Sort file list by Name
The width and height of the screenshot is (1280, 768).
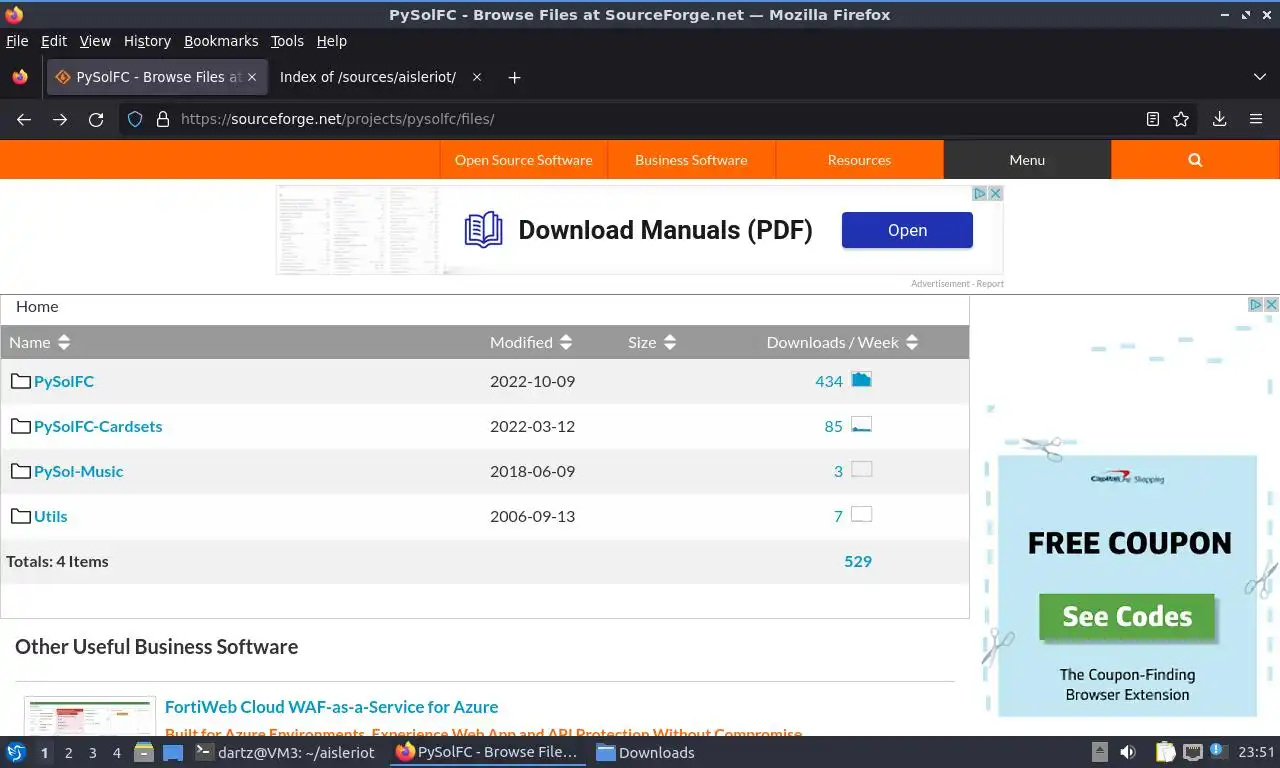[x=39, y=342]
